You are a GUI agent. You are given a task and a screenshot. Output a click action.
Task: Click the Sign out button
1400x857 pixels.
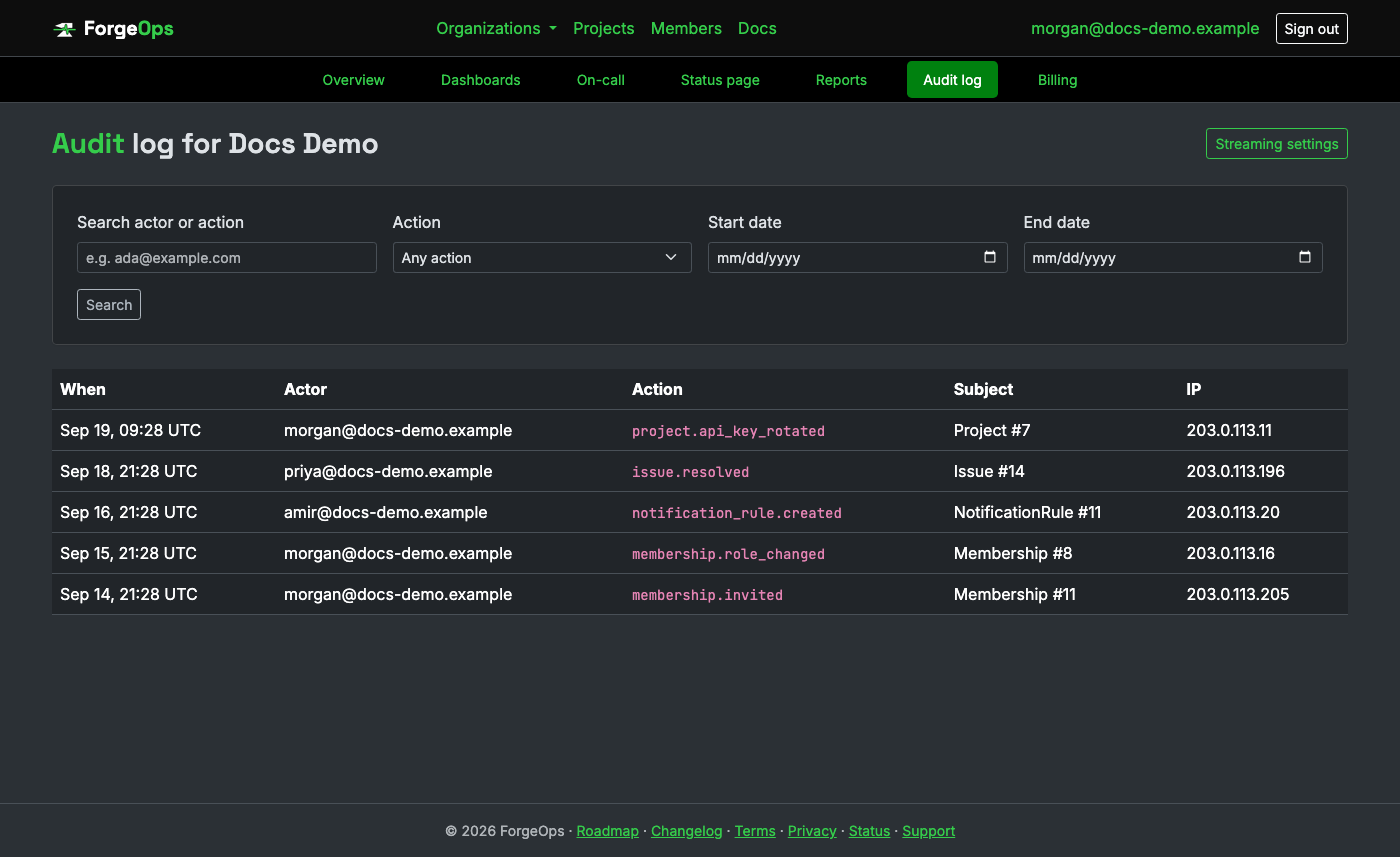coord(1311,29)
